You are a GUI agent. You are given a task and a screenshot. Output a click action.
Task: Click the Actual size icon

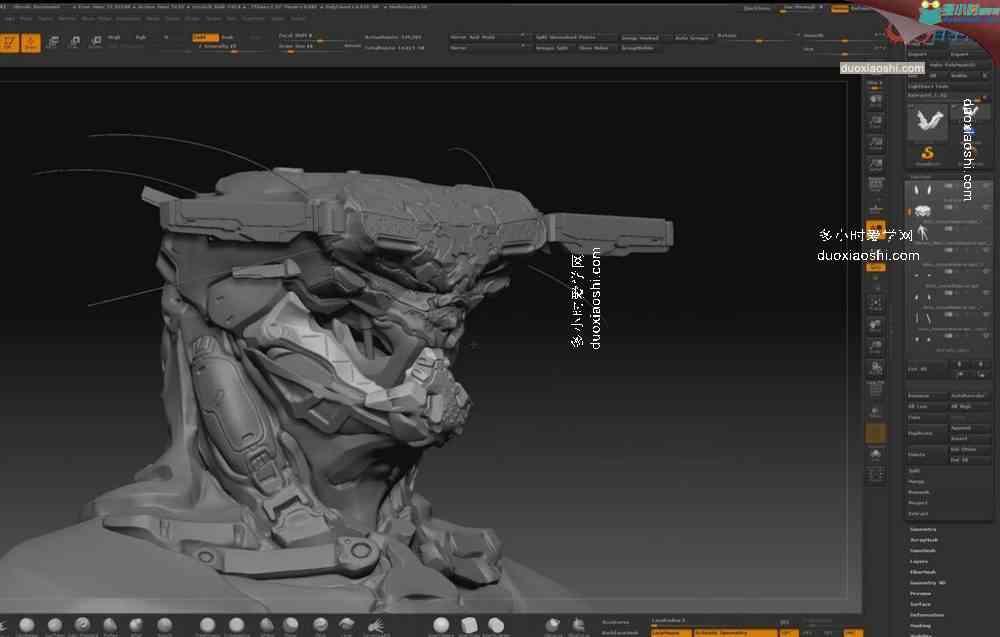point(876,143)
